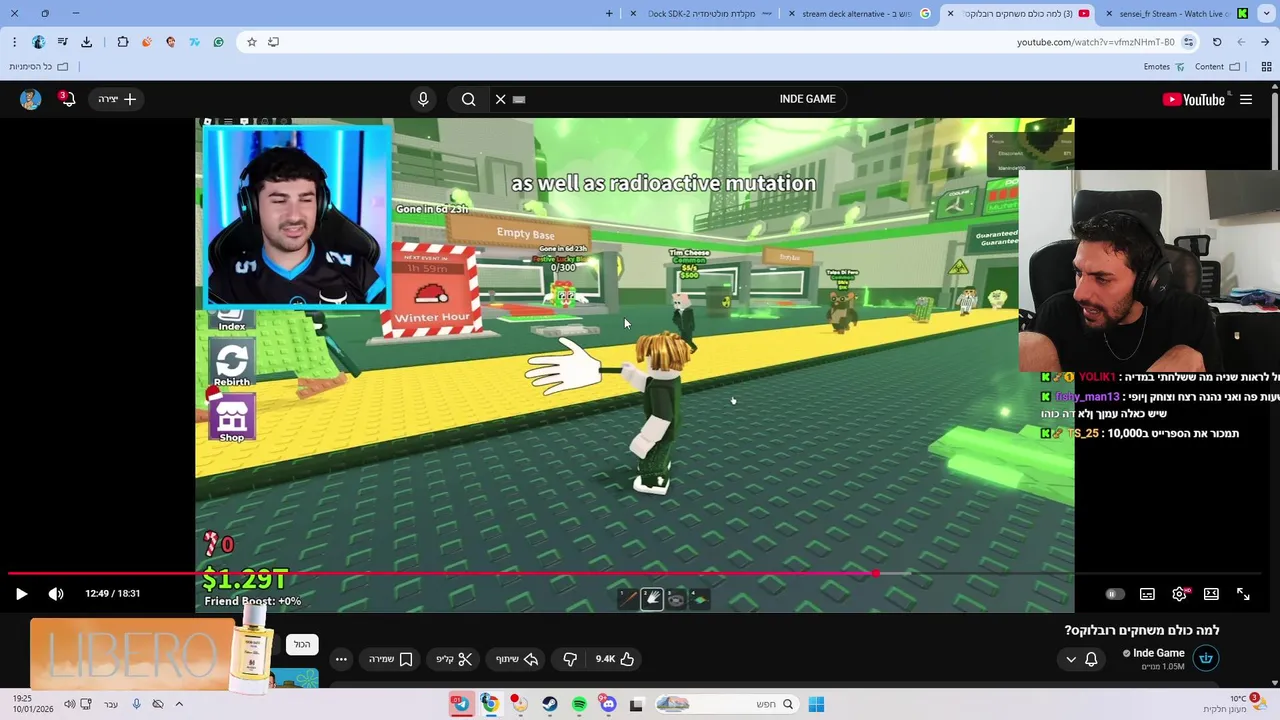
Task: Dislike the video
Action: click(x=570, y=659)
